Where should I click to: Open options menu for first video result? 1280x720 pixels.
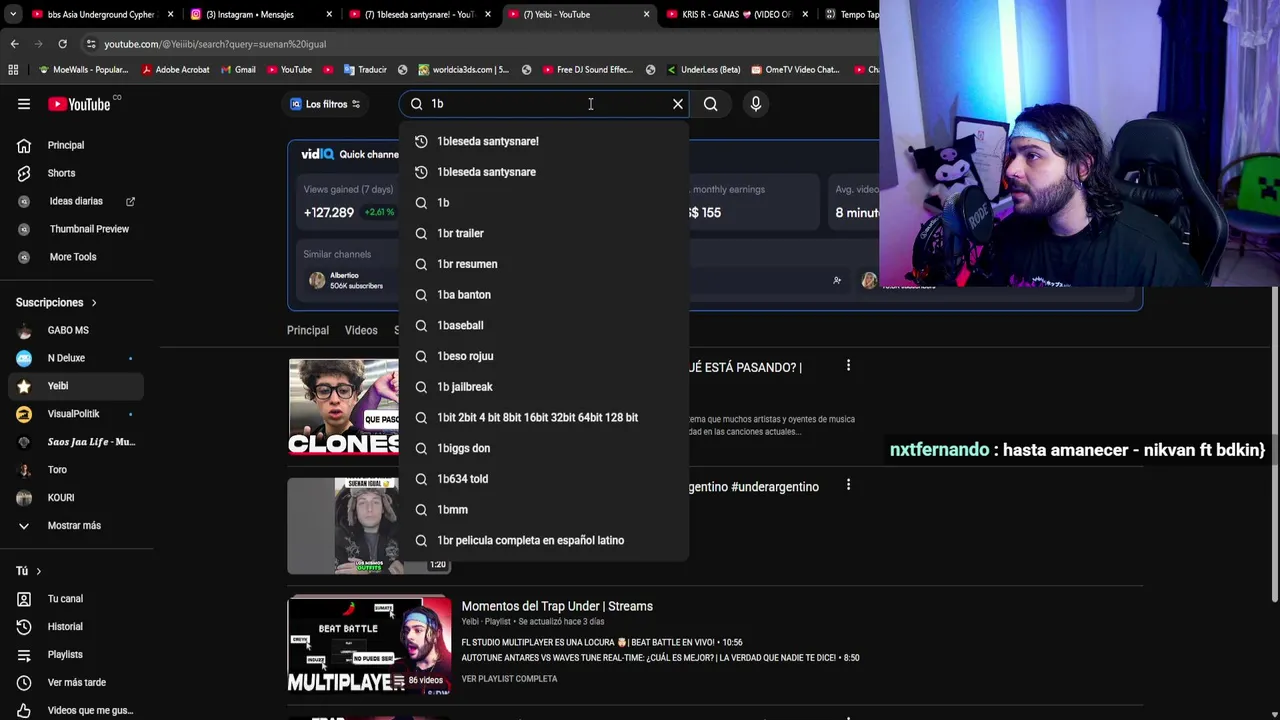point(848,366)
